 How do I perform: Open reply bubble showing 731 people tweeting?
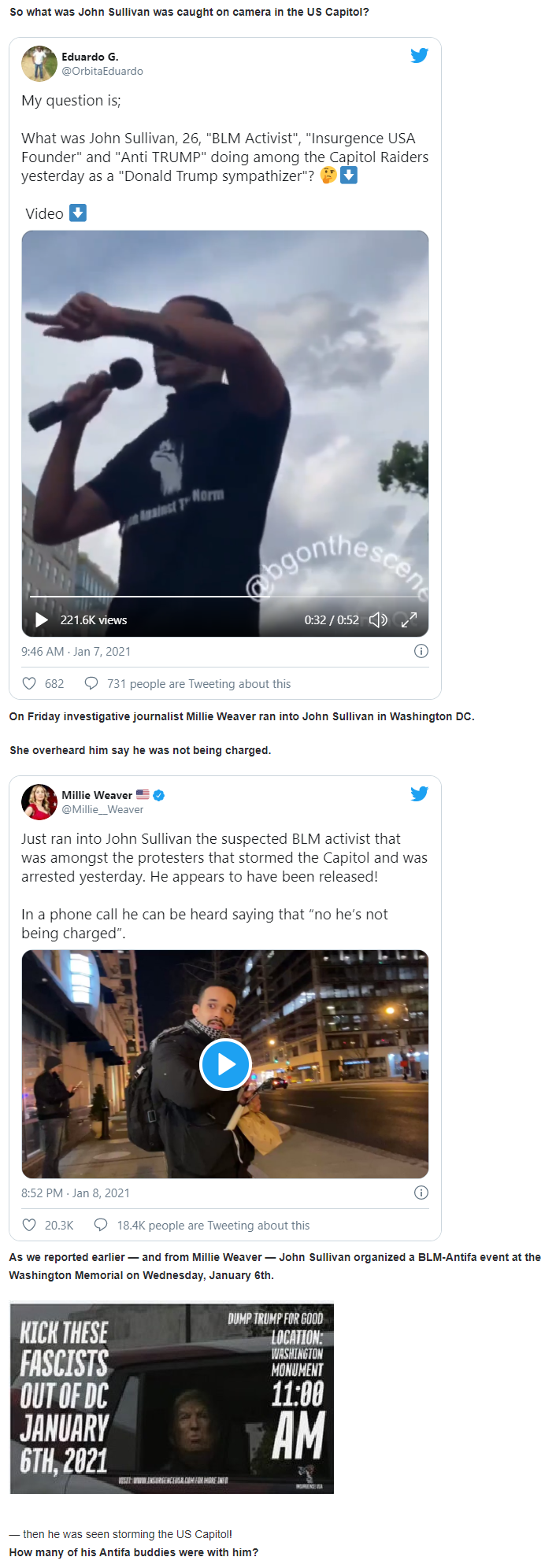pyautogui.click(x=91, y=683)
